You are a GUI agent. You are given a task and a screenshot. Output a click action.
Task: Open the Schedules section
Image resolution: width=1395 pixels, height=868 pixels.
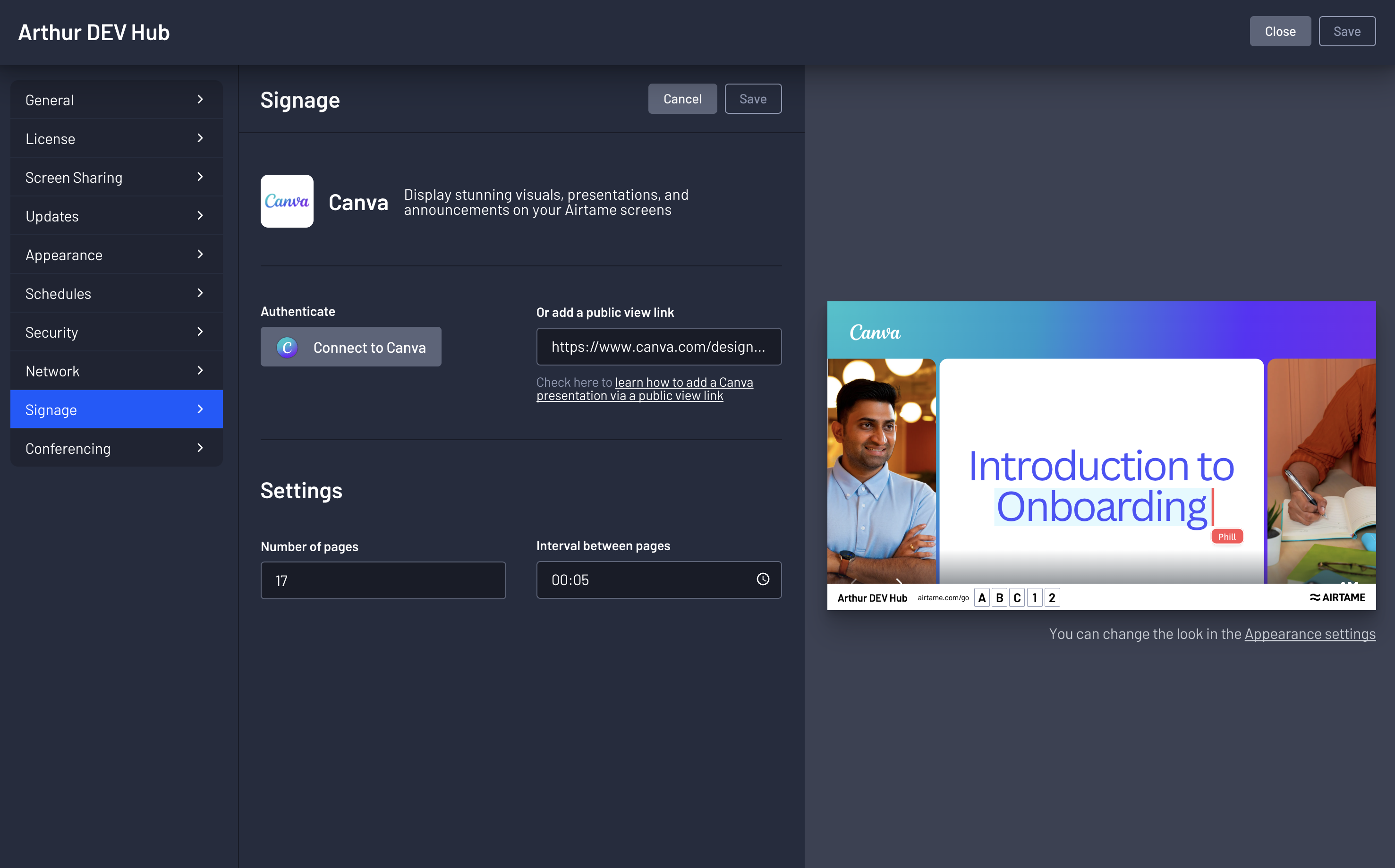117,293
